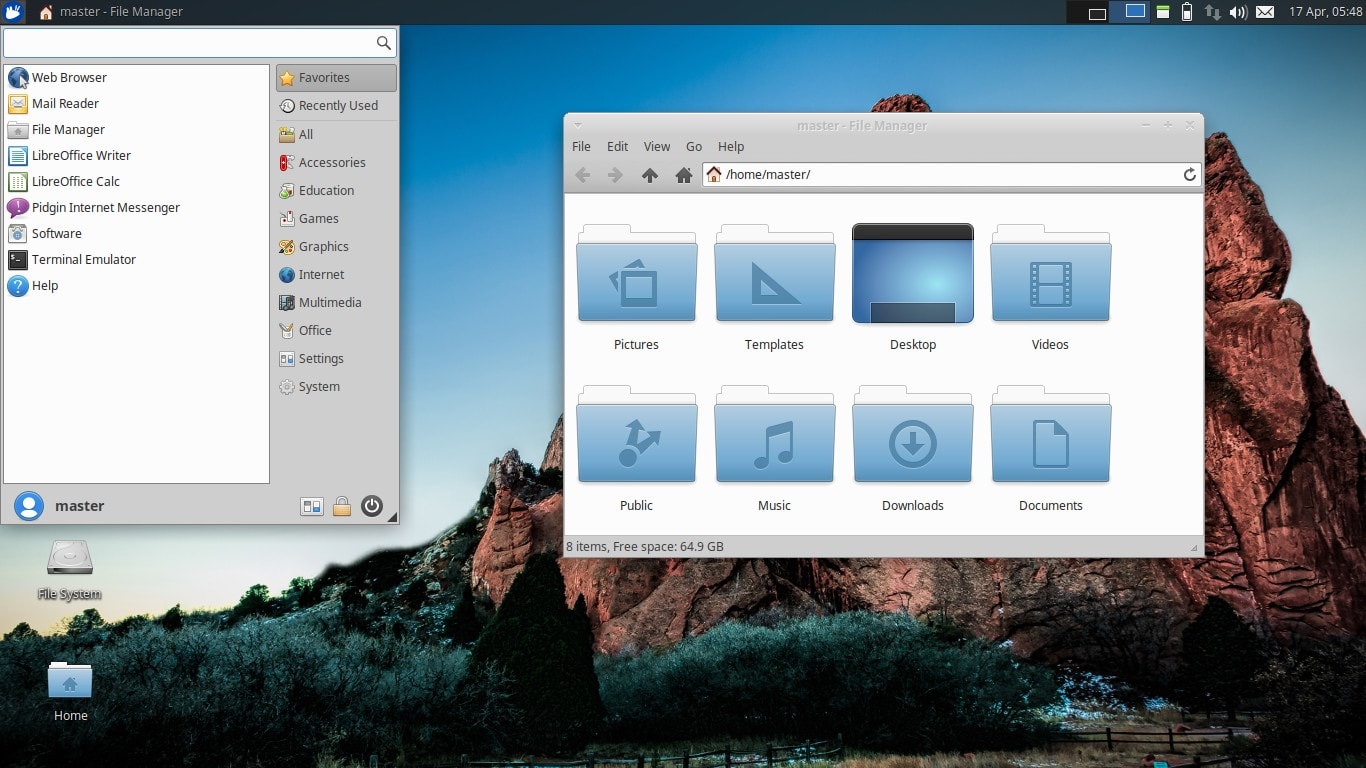
Task: Open the Mail Reader application
Action: [x=67, y=103]
